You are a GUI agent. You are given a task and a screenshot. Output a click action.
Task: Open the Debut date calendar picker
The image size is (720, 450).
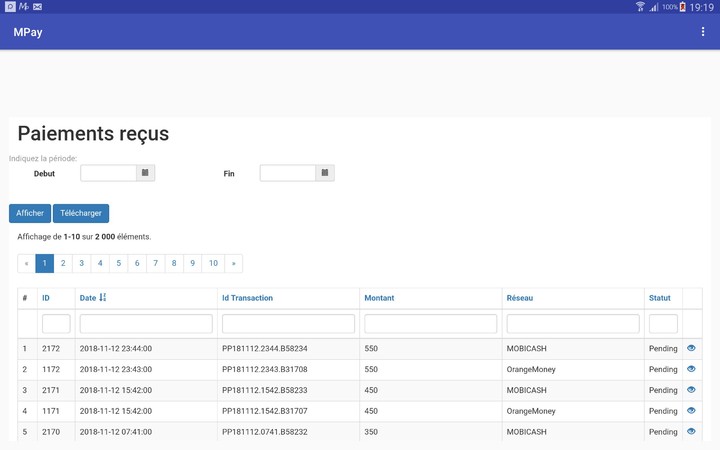145,173
